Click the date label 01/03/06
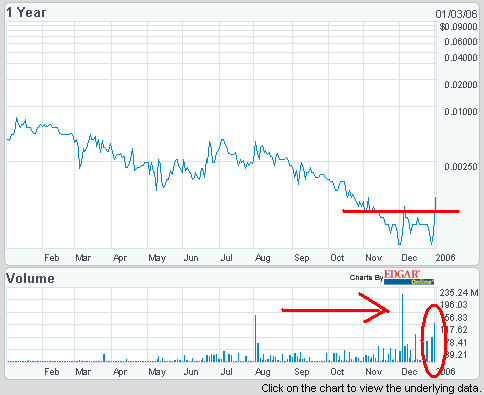The height and width of the screenshot is (395, 484). click(x=456, y=14)
